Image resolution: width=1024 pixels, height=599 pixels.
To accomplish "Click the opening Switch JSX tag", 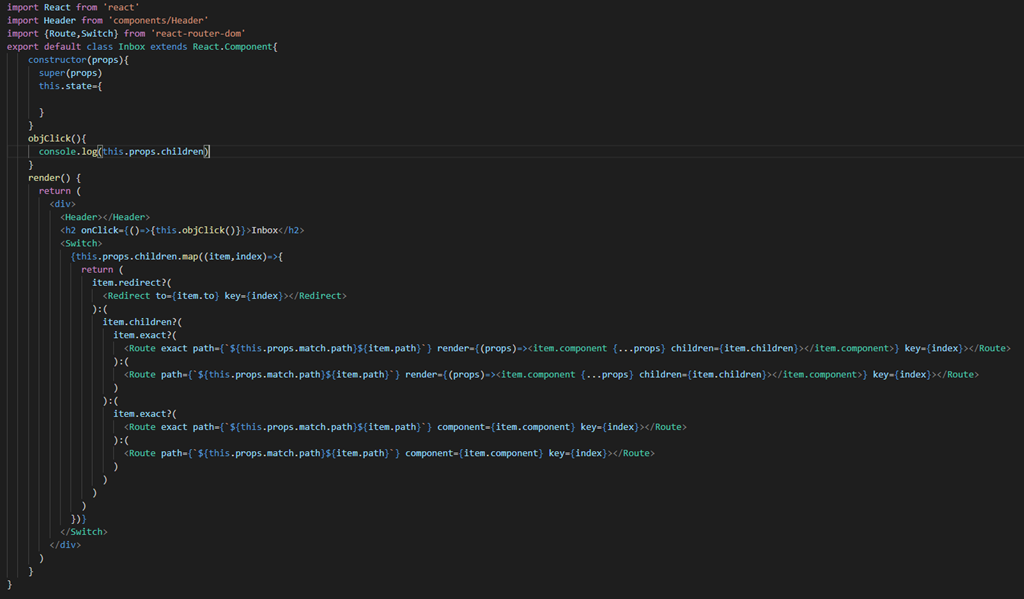I will (x=81, y=243).
